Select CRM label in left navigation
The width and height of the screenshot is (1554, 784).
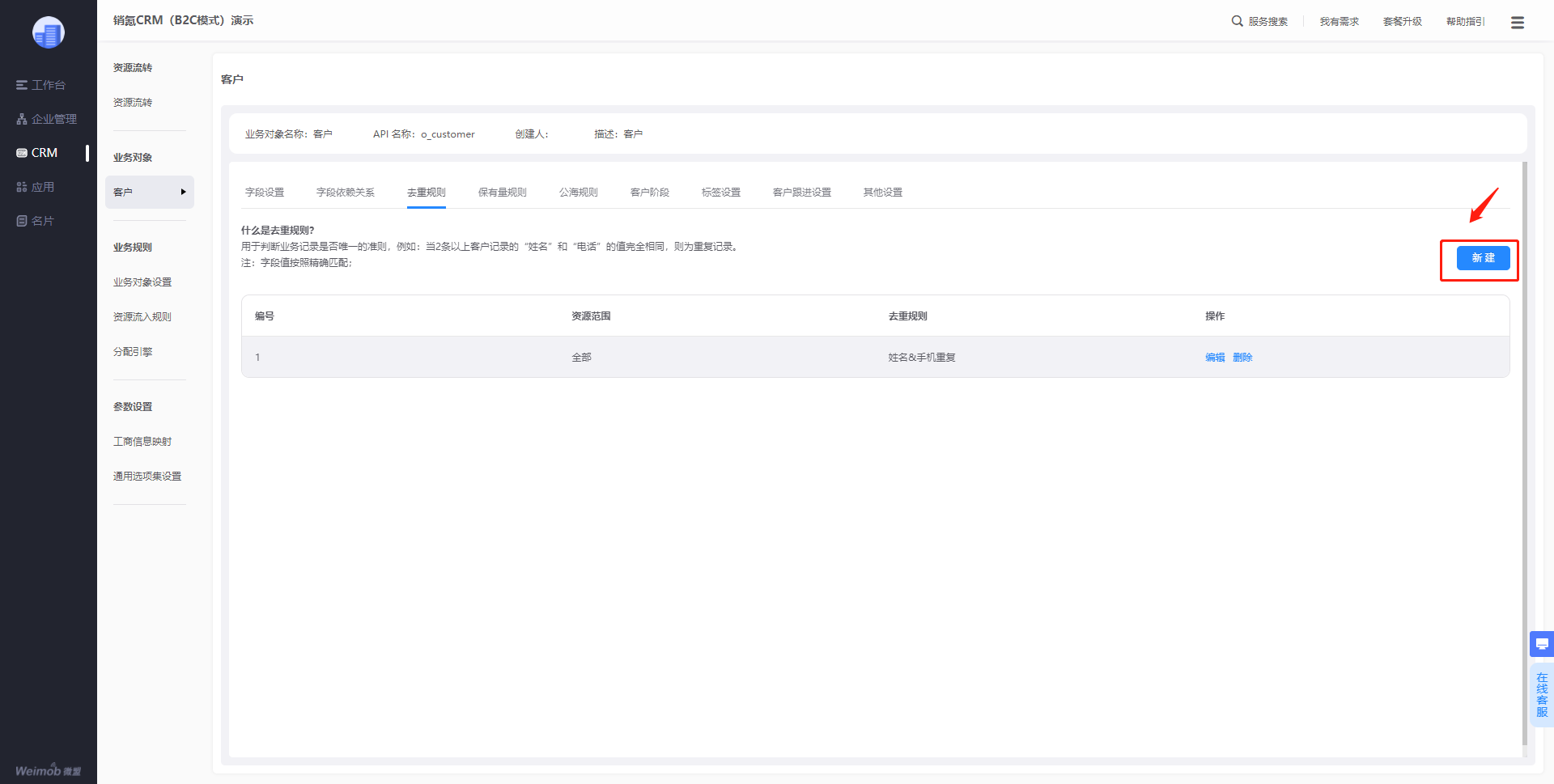point(45,153)
